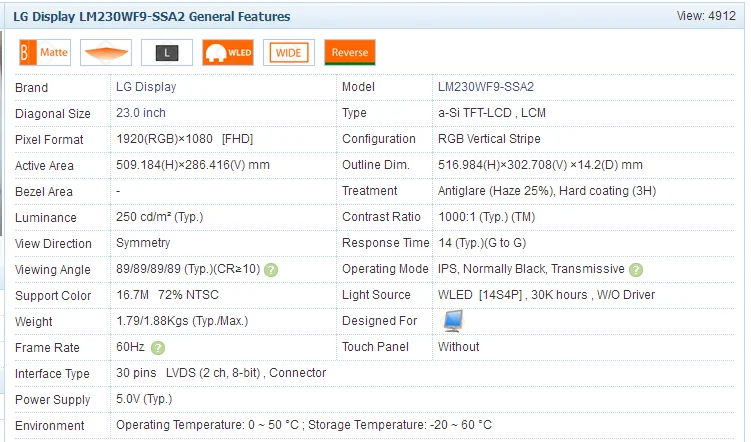Click the luminance '250 cd/m²' value
This screenshot has width=751, height=442.
tap(159, 217)
